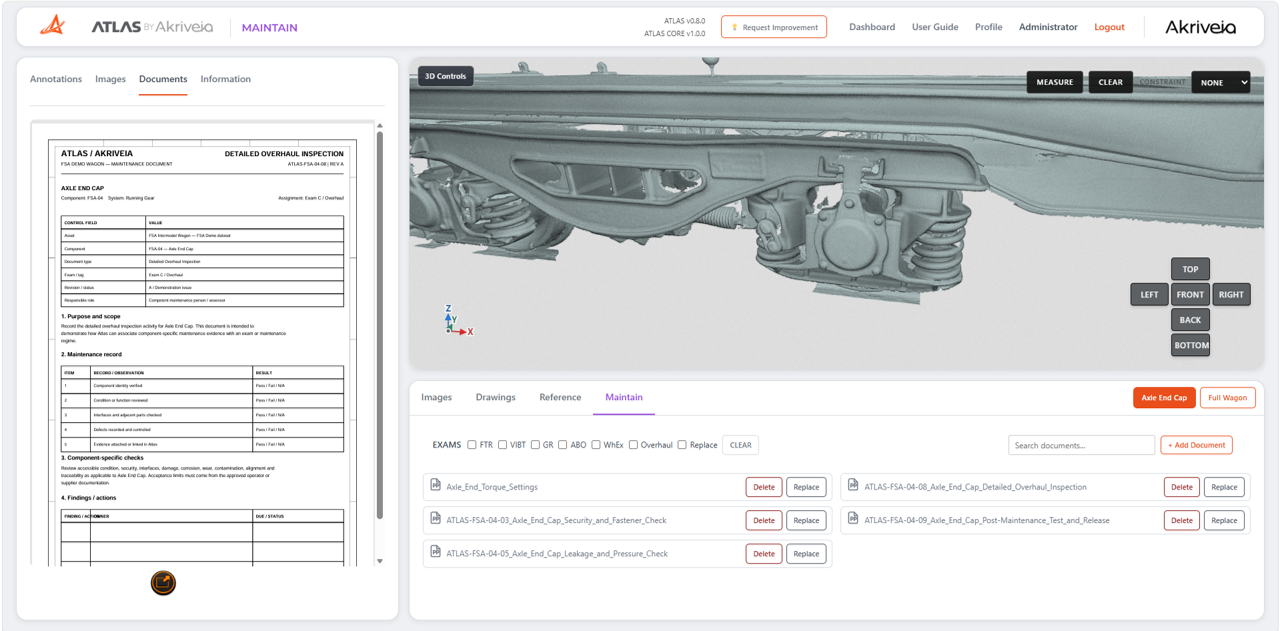1280x631 pixels.
Task: Click the document preview vertical scrollbar
Action: tap(379, 326)
